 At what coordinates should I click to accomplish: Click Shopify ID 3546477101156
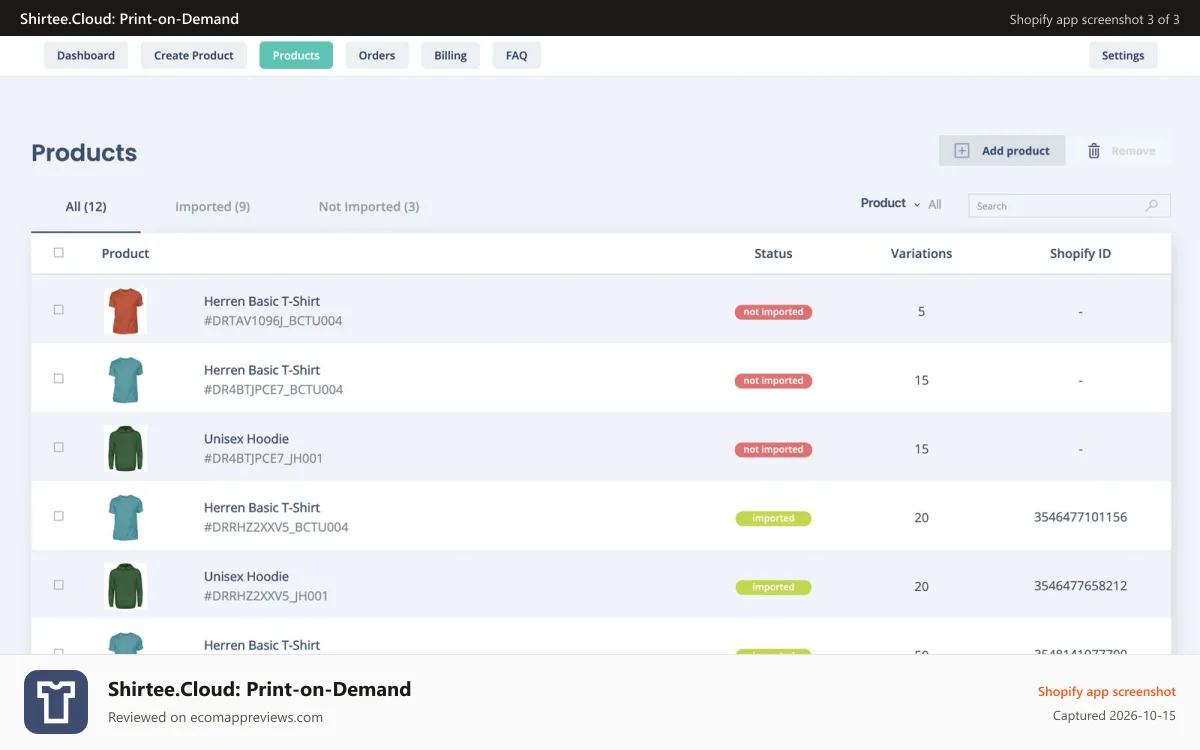pyautogui.click(x=1080, y=517)
